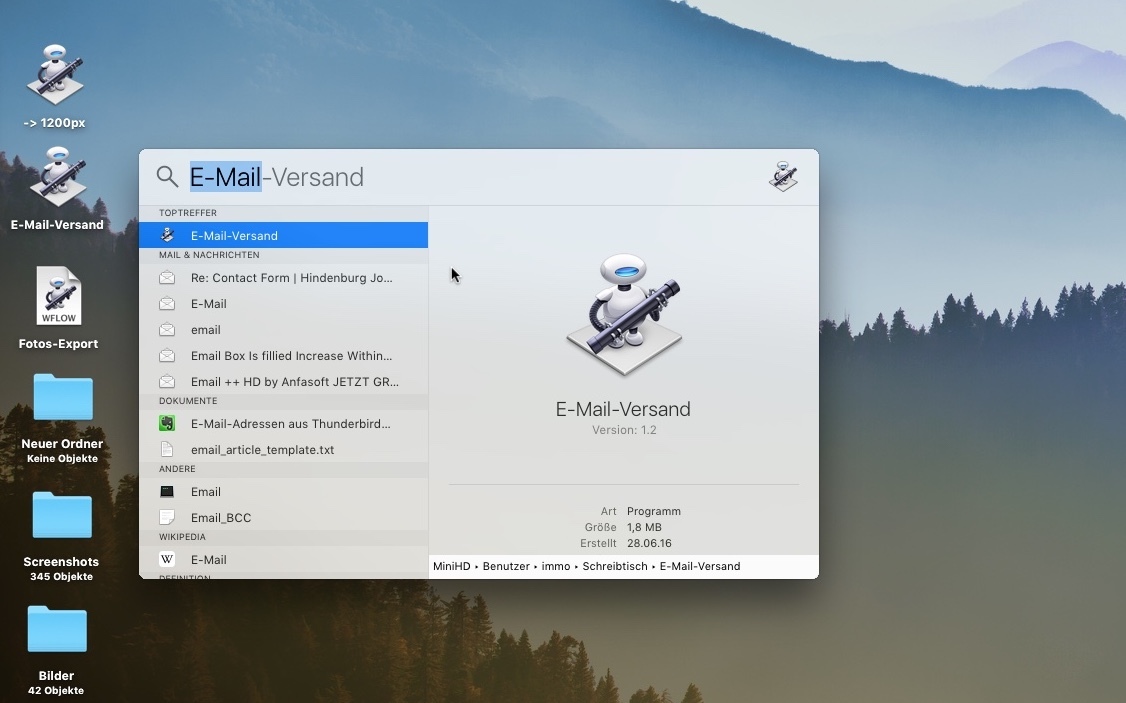
Task: Open the 'Re: Contact Form | Hindenburg' mail result
Action: 284,278
